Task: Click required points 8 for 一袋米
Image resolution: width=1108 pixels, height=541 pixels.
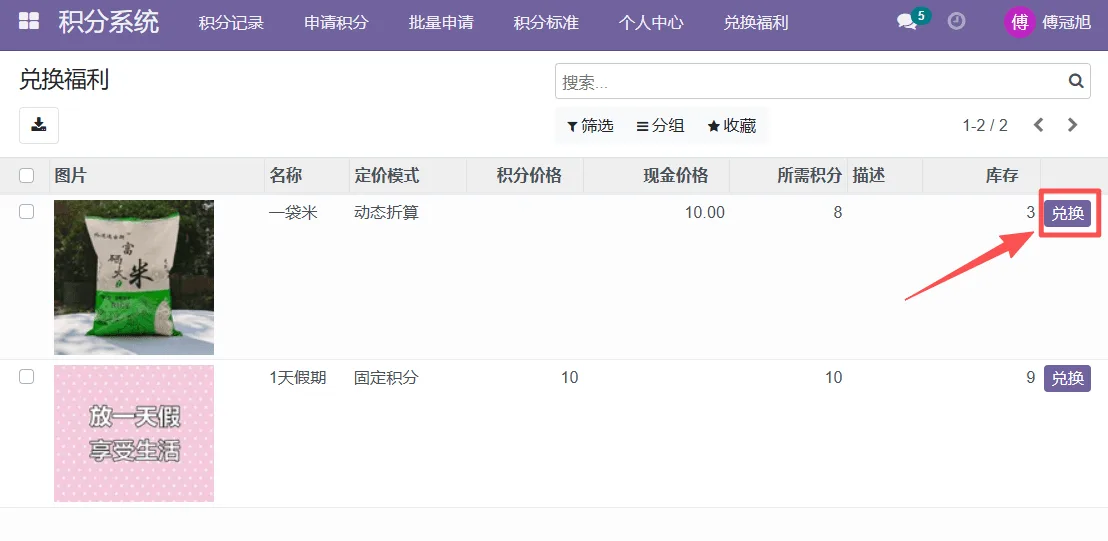Action: [837, 213]
